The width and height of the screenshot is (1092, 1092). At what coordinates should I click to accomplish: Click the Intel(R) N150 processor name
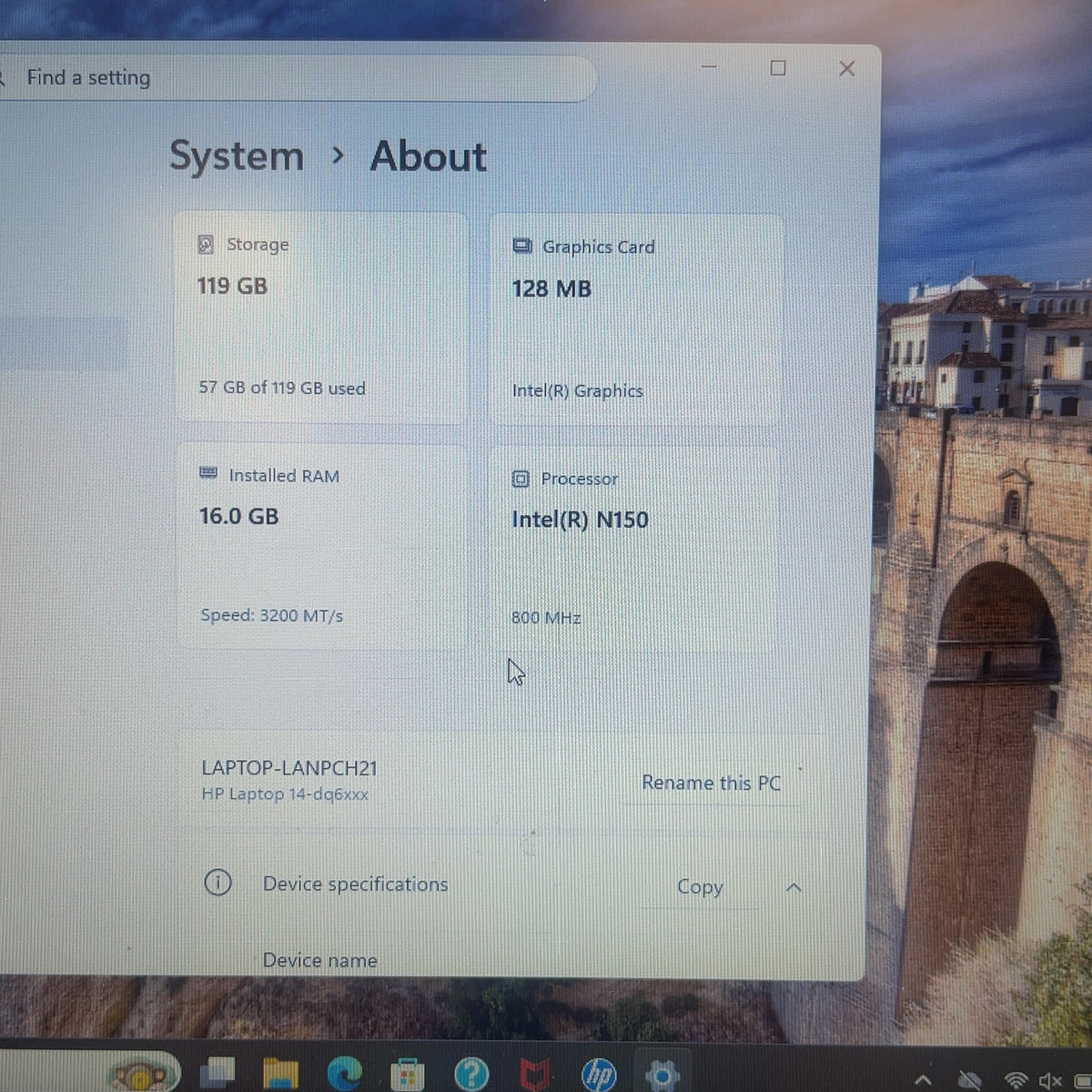point(581,520)
